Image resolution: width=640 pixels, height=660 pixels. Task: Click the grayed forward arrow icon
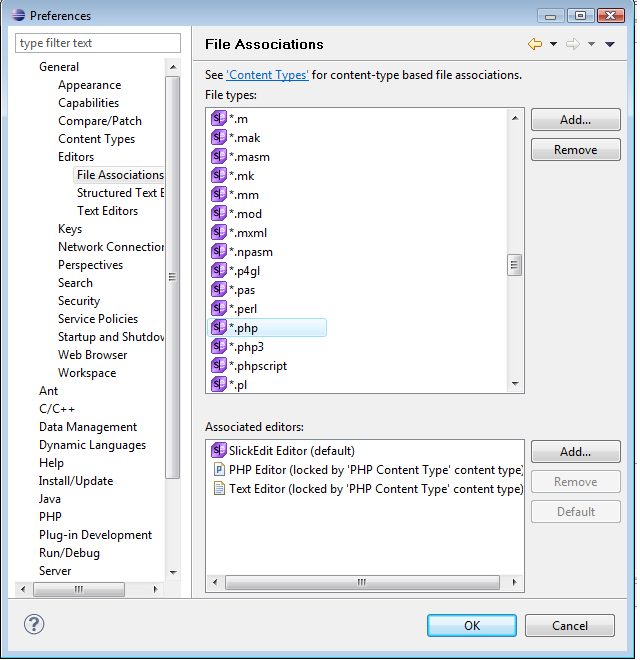coord(573,44)
